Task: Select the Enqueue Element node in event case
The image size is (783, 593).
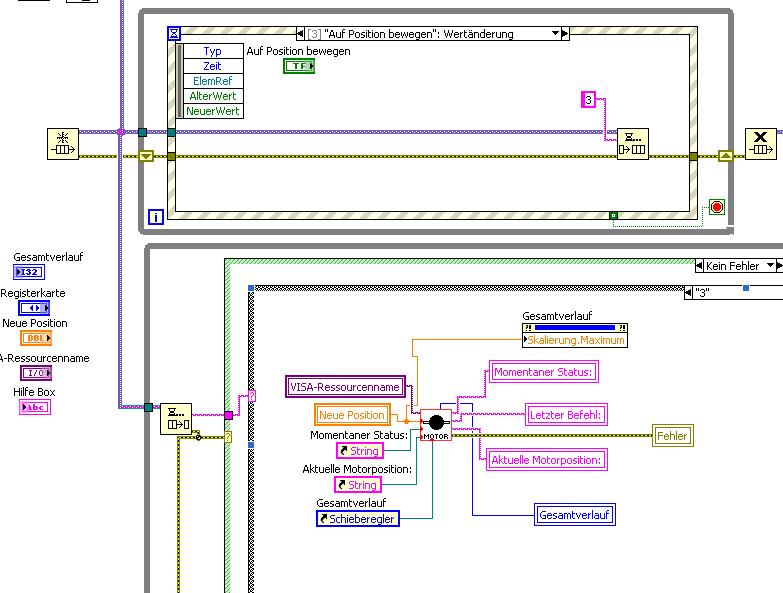Action: [633, 144]
